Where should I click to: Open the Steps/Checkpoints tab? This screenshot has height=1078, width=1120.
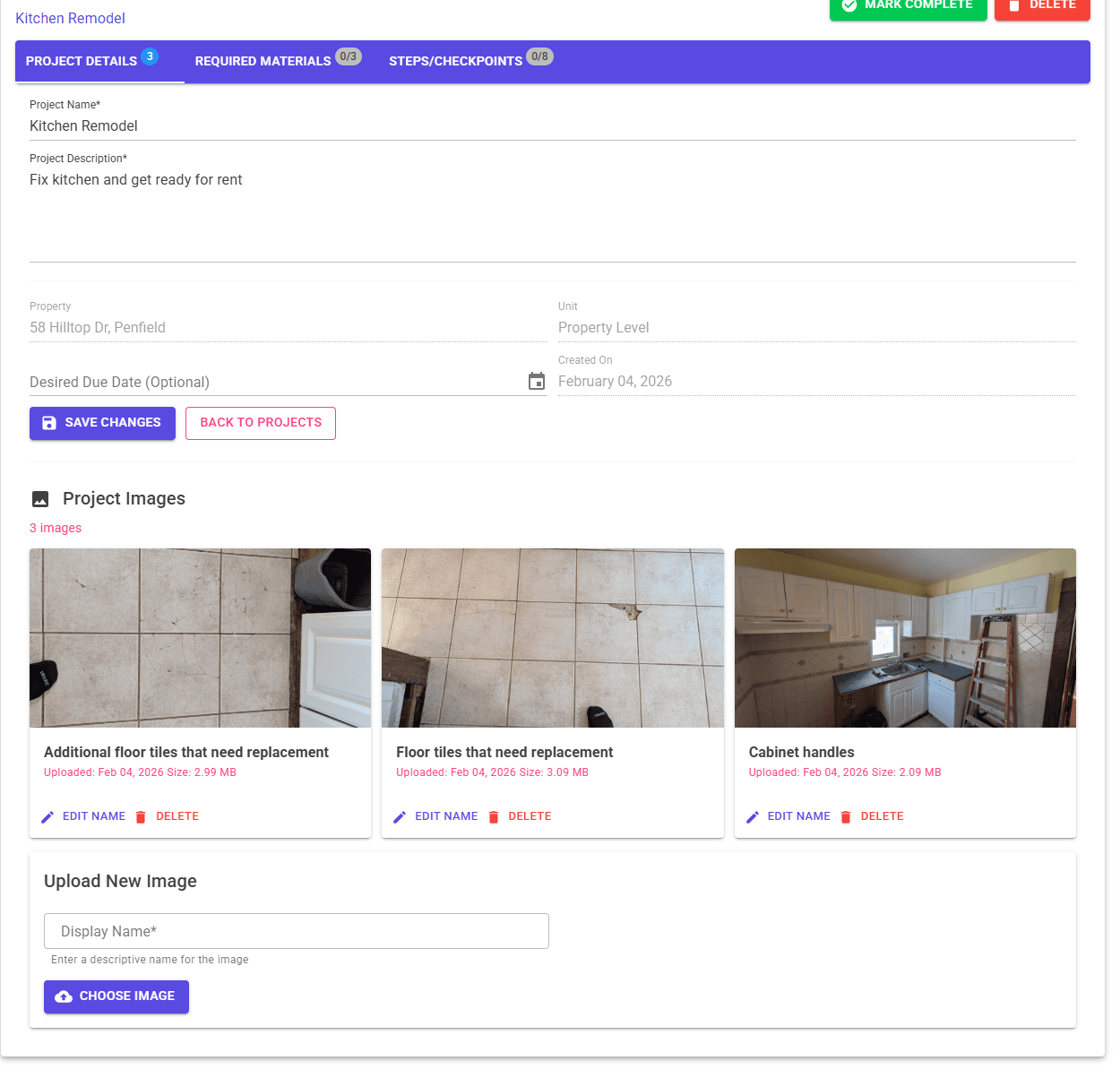(x=455, y=61)
